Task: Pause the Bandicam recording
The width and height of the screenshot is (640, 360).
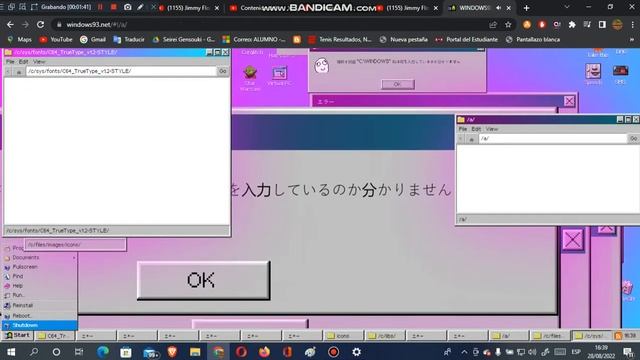Action: click(x=100, y=7)
